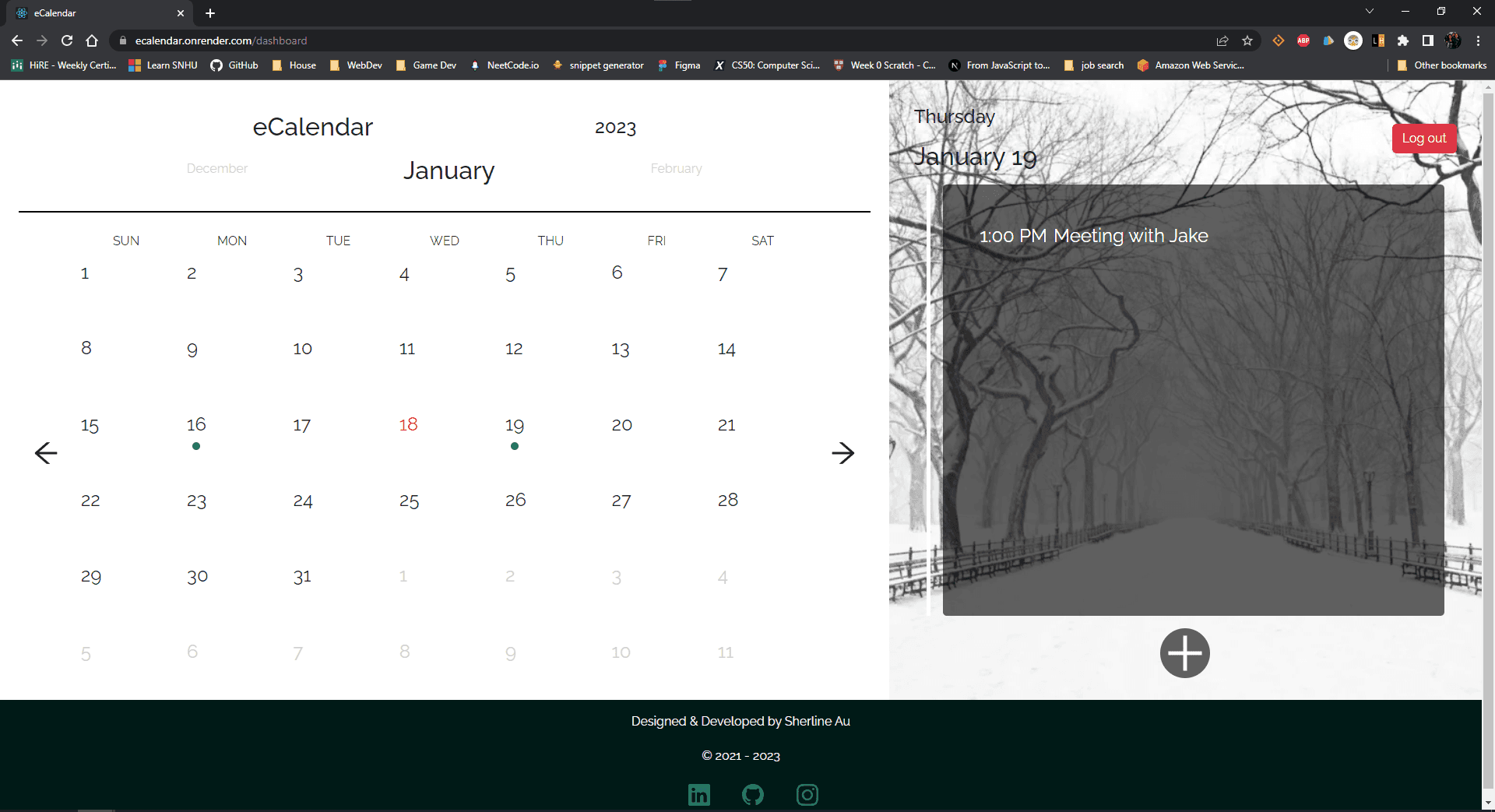
Task: View site information lock icon
Action: point(122,40)
